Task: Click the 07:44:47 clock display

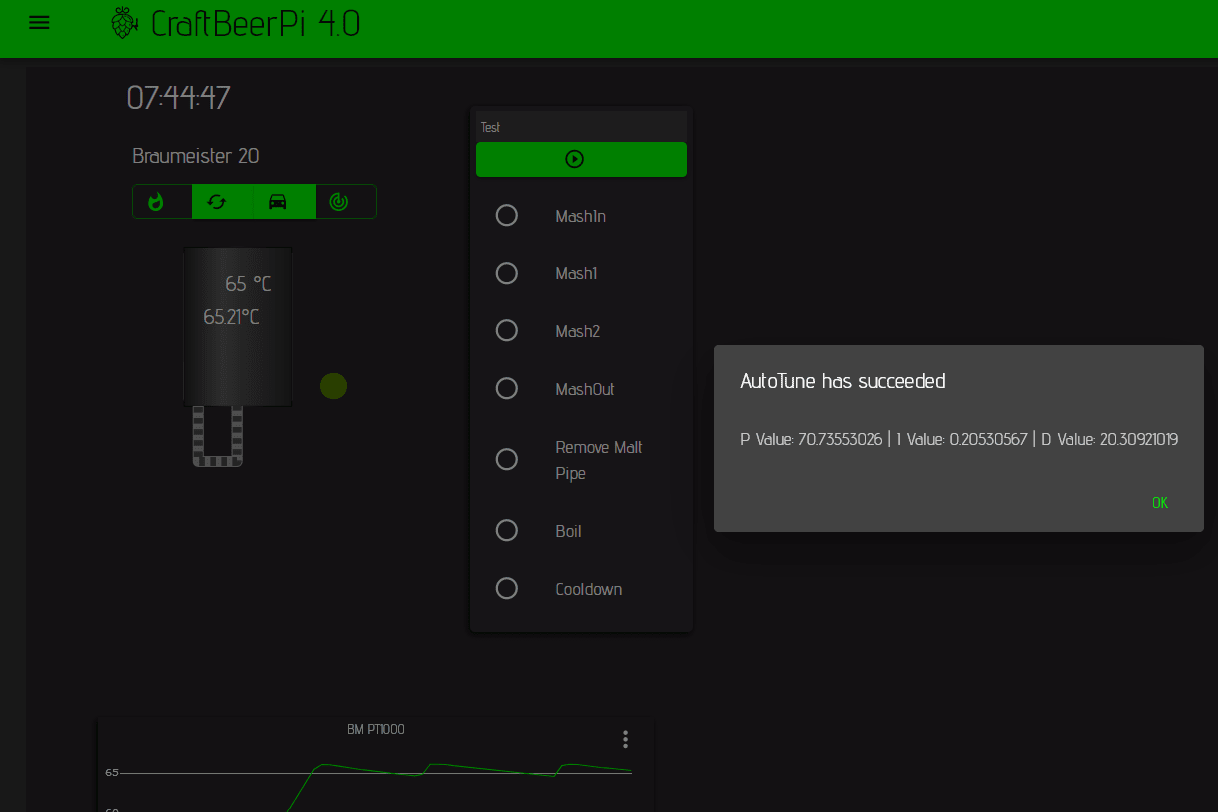Action: coord(178,97)
